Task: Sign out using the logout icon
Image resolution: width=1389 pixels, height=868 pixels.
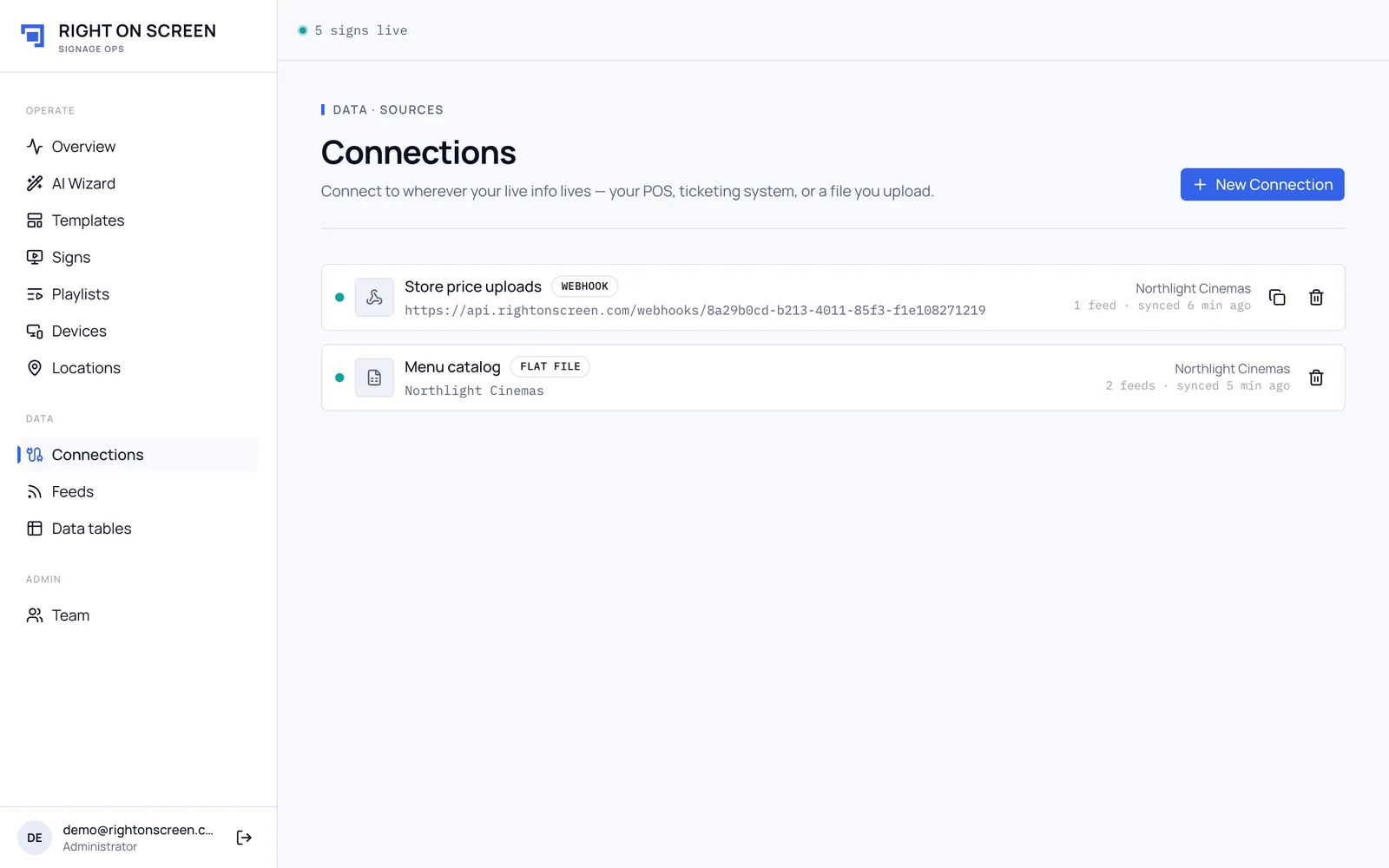Action: click(244, 838)
